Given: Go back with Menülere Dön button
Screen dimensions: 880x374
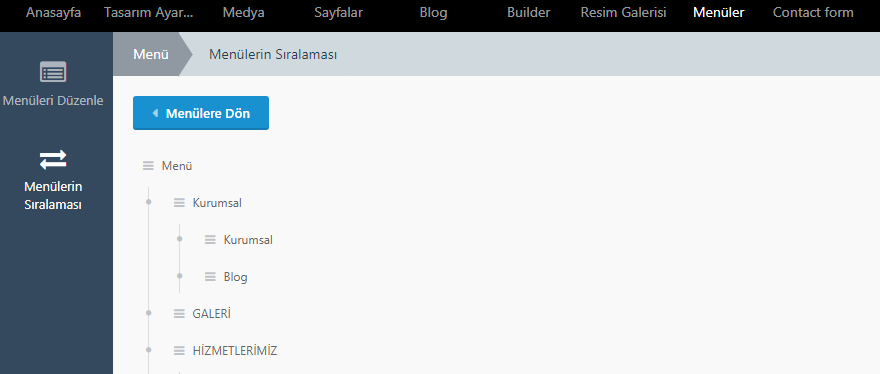Looking at the screenshot, I should point(201,113).
